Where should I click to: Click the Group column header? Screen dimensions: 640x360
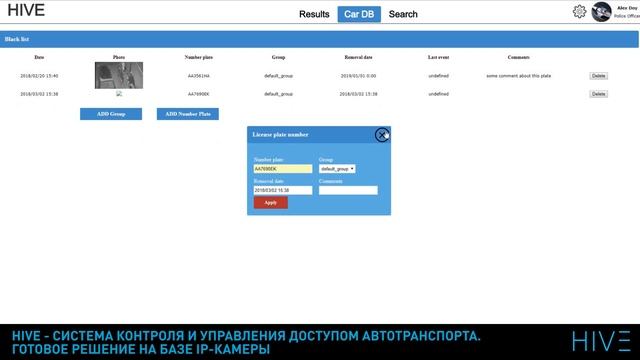278,57
